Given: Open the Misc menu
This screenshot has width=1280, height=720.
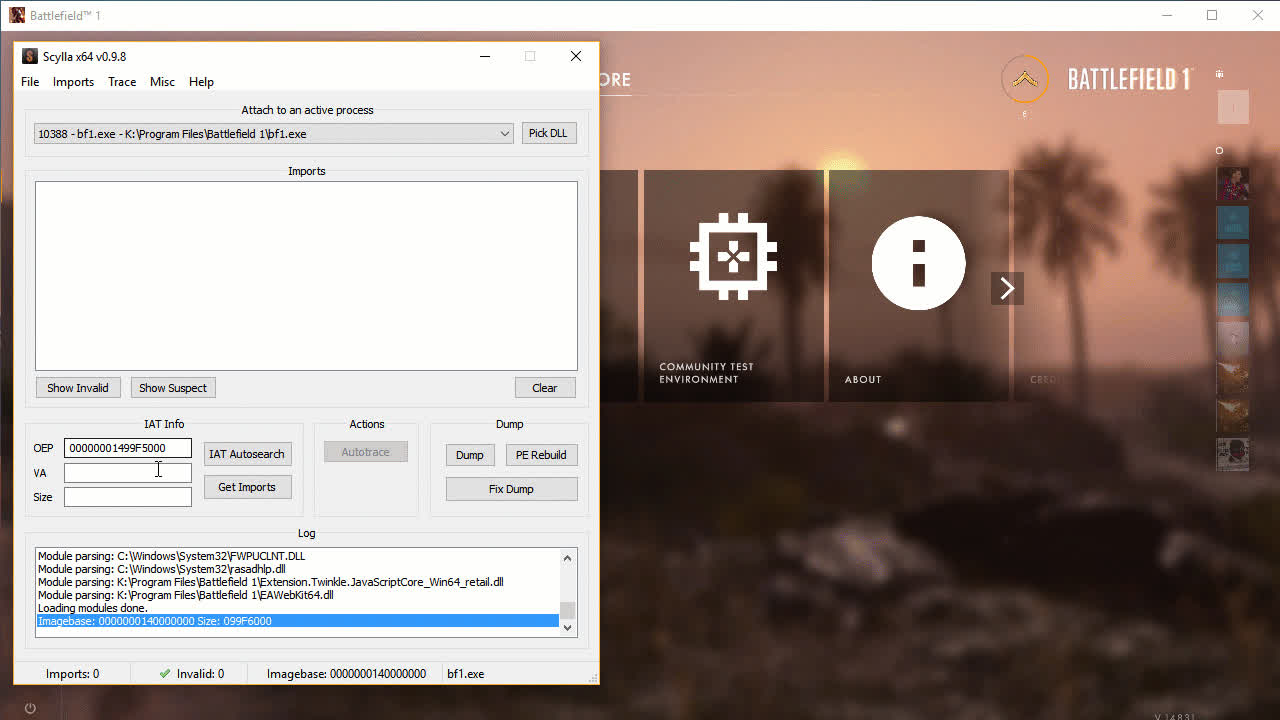Looking at the screenshot, I should (162, 82).
